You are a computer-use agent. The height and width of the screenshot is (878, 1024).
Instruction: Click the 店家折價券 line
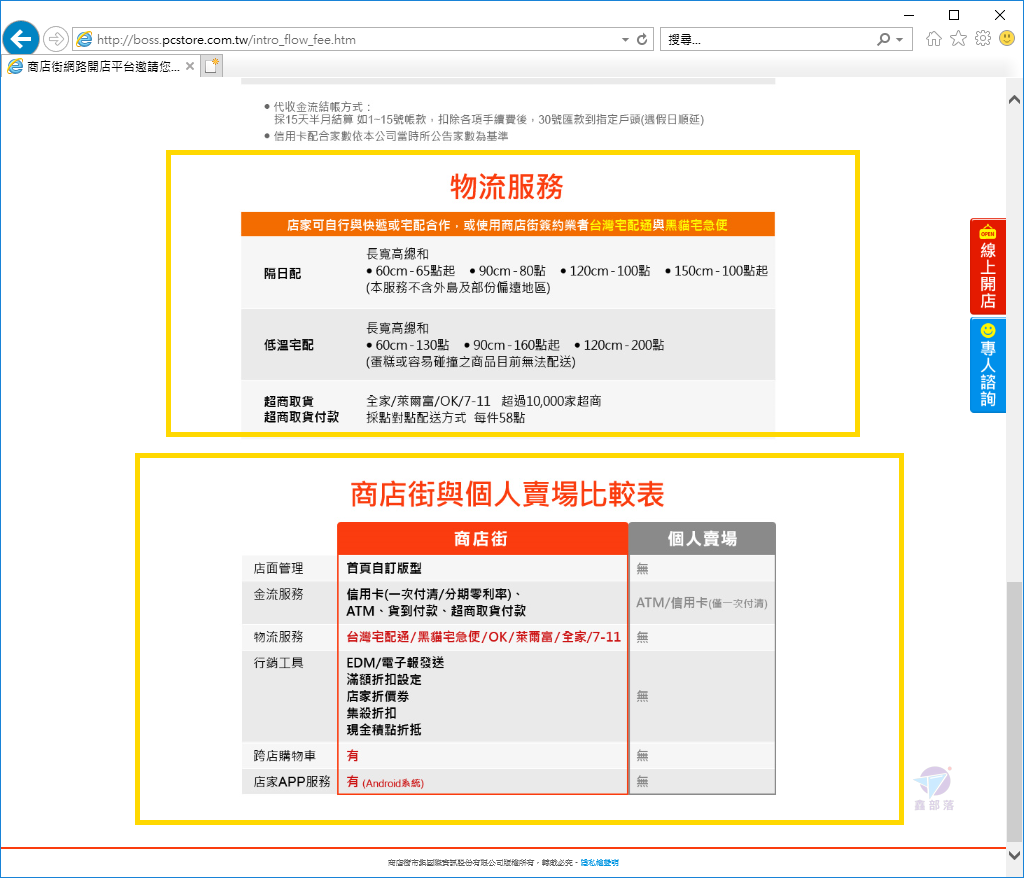[x=377, y=696]
